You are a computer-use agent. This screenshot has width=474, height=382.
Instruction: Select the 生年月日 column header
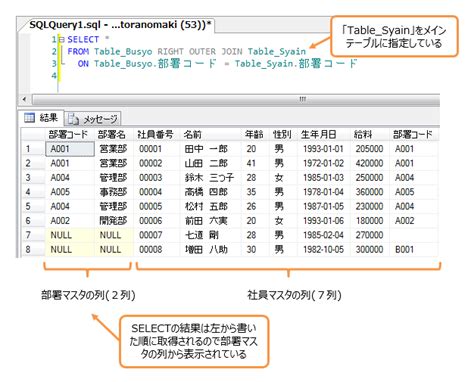pyautogui.click(x=324, y=135)
